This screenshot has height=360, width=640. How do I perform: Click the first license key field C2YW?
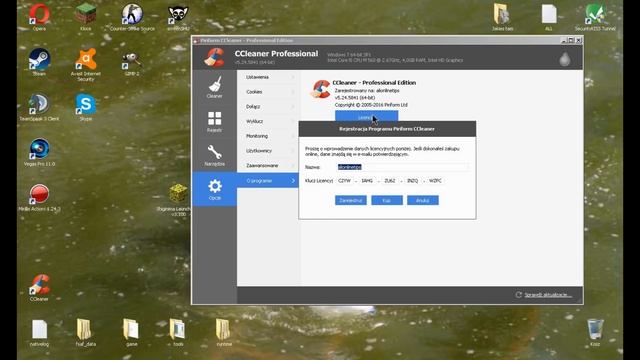coord(345,181)
